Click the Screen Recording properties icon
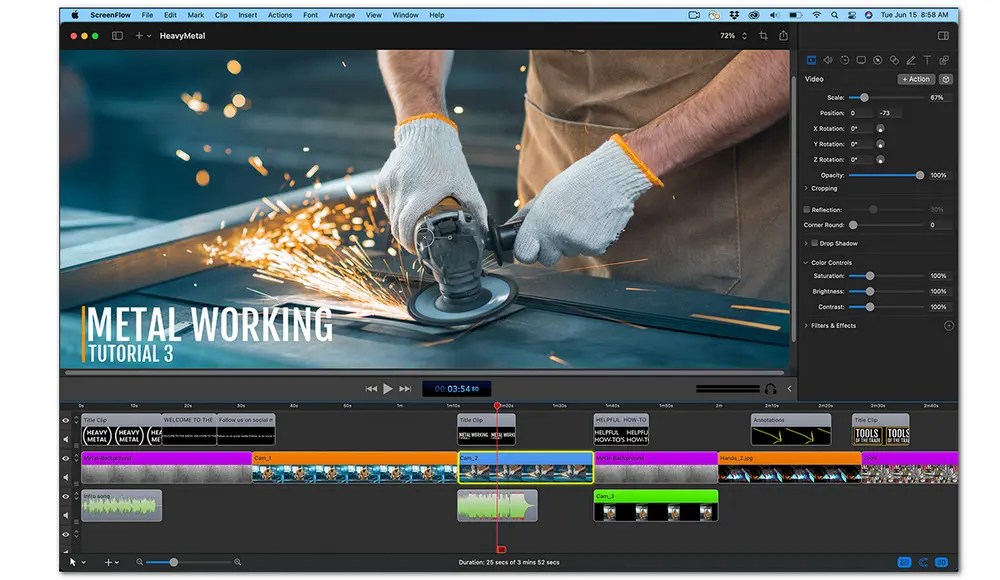1000x580 pixels. click(862, 60)
